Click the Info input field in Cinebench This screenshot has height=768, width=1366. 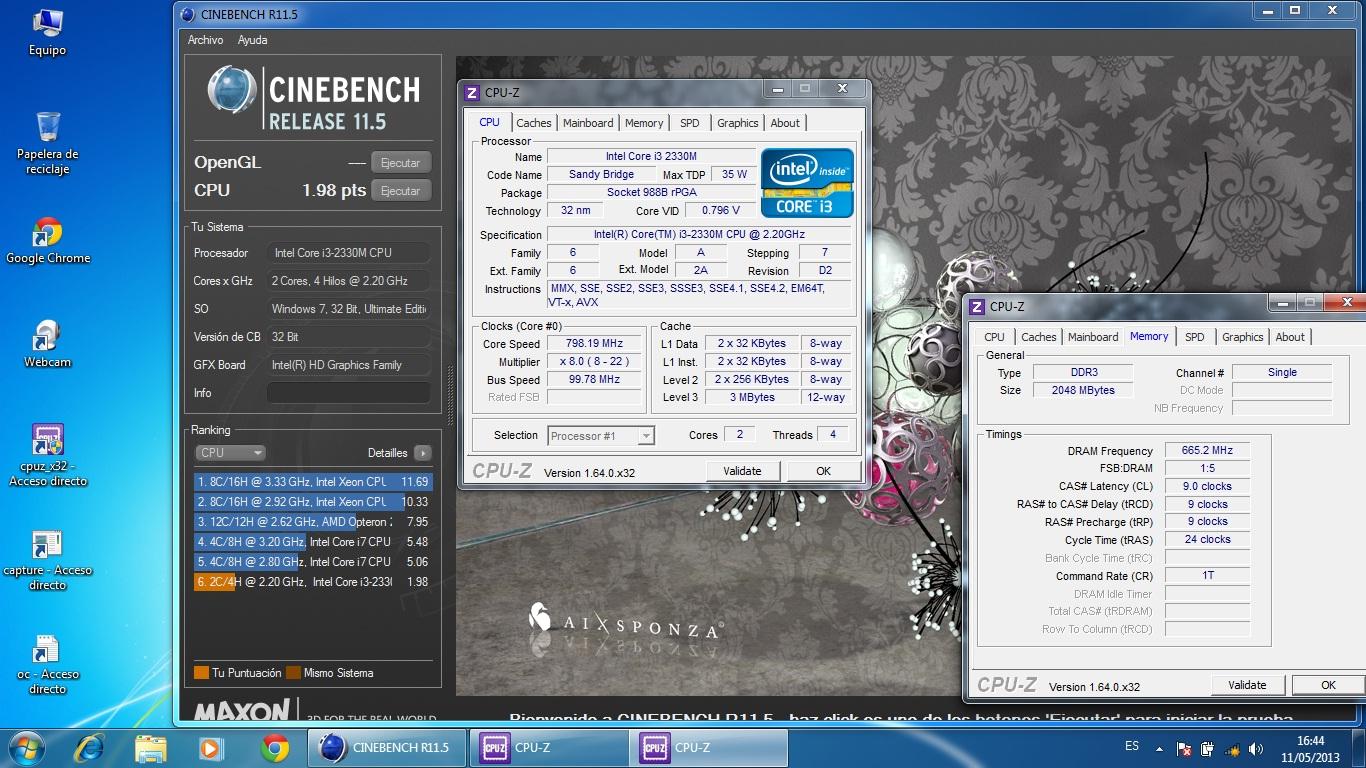click(x=349, y=393)
